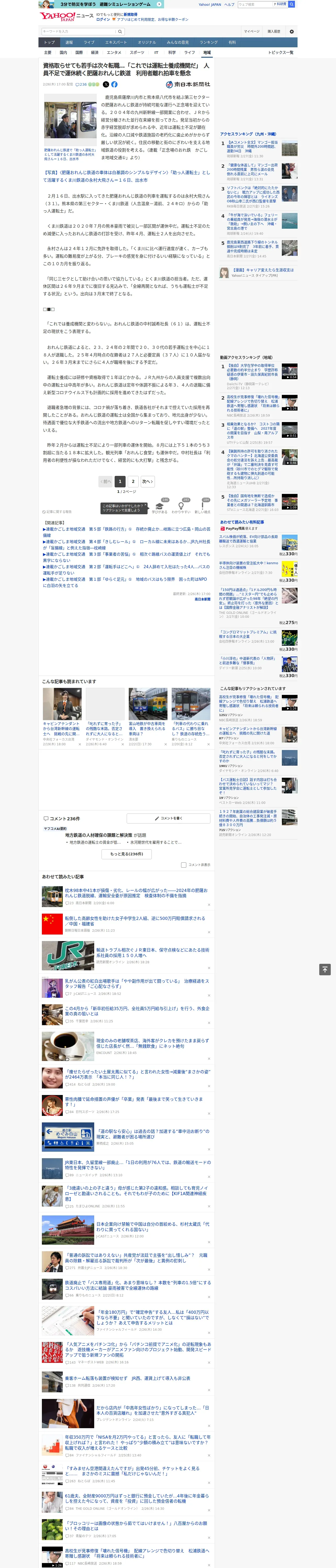336x1568 pixels.
Task: Click the 新規取得 ID link
Action: [x=131, y=14]
